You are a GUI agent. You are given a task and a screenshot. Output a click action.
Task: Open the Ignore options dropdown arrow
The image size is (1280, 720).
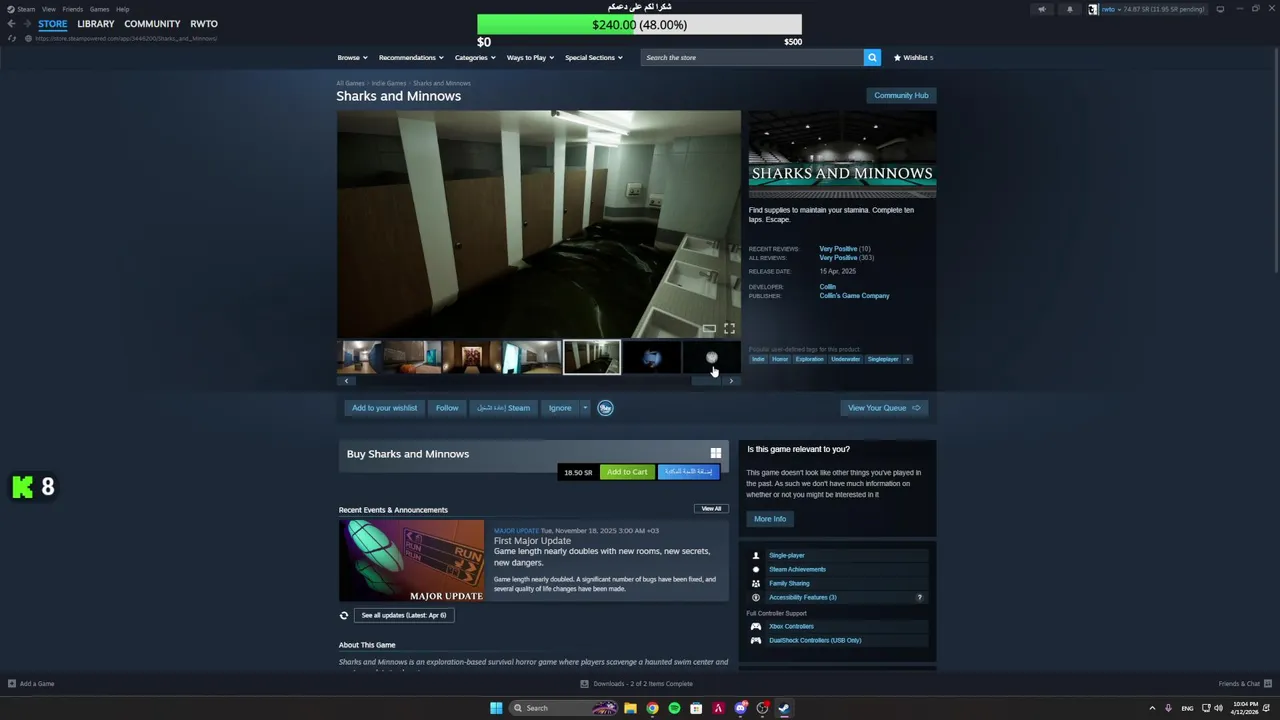[x=585, y=408]
